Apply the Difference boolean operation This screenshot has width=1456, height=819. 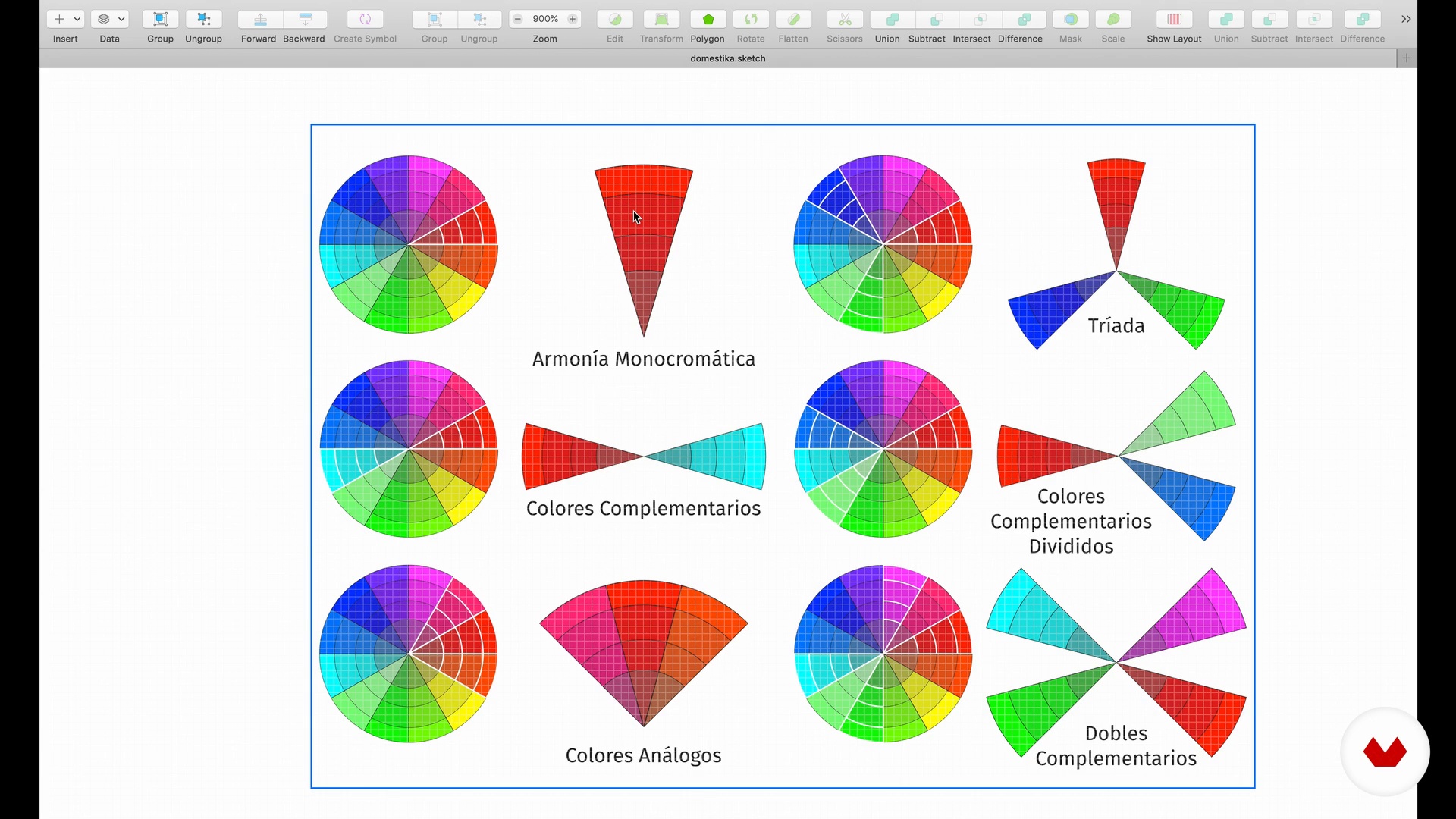pyautogui.click(x=1025, y=19)
